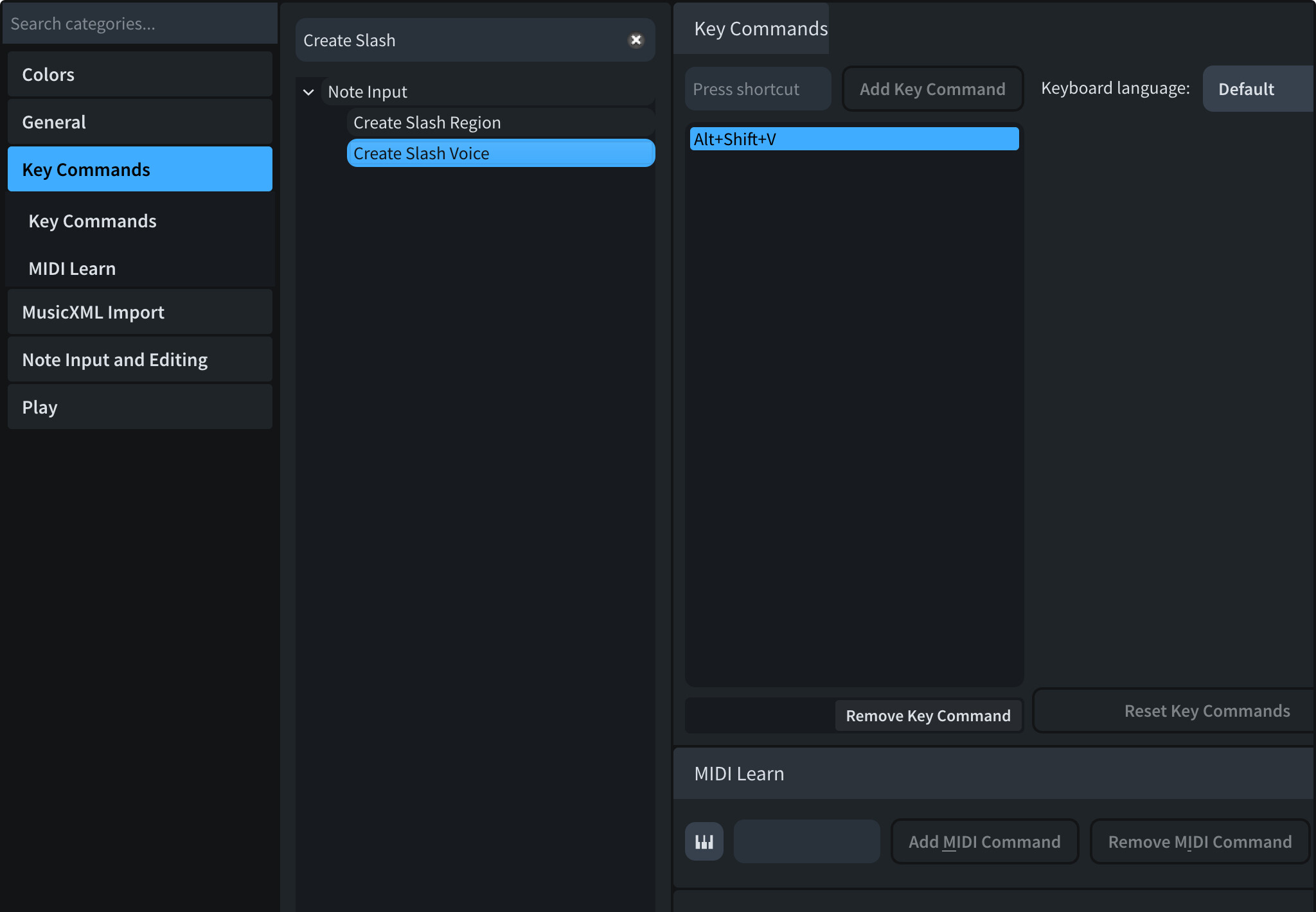The height and width of the screenshot is (912, 1316).
Task: Click Remove Key Command button
Action: point(927,715)
